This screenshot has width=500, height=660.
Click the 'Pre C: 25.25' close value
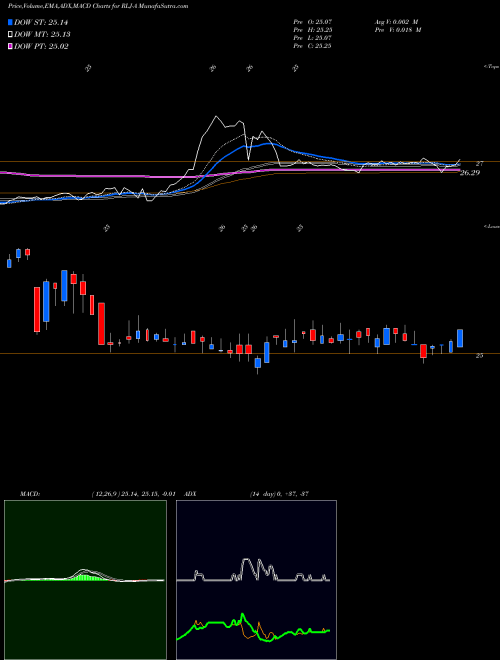pyautogui.click(x=313, y=46)
